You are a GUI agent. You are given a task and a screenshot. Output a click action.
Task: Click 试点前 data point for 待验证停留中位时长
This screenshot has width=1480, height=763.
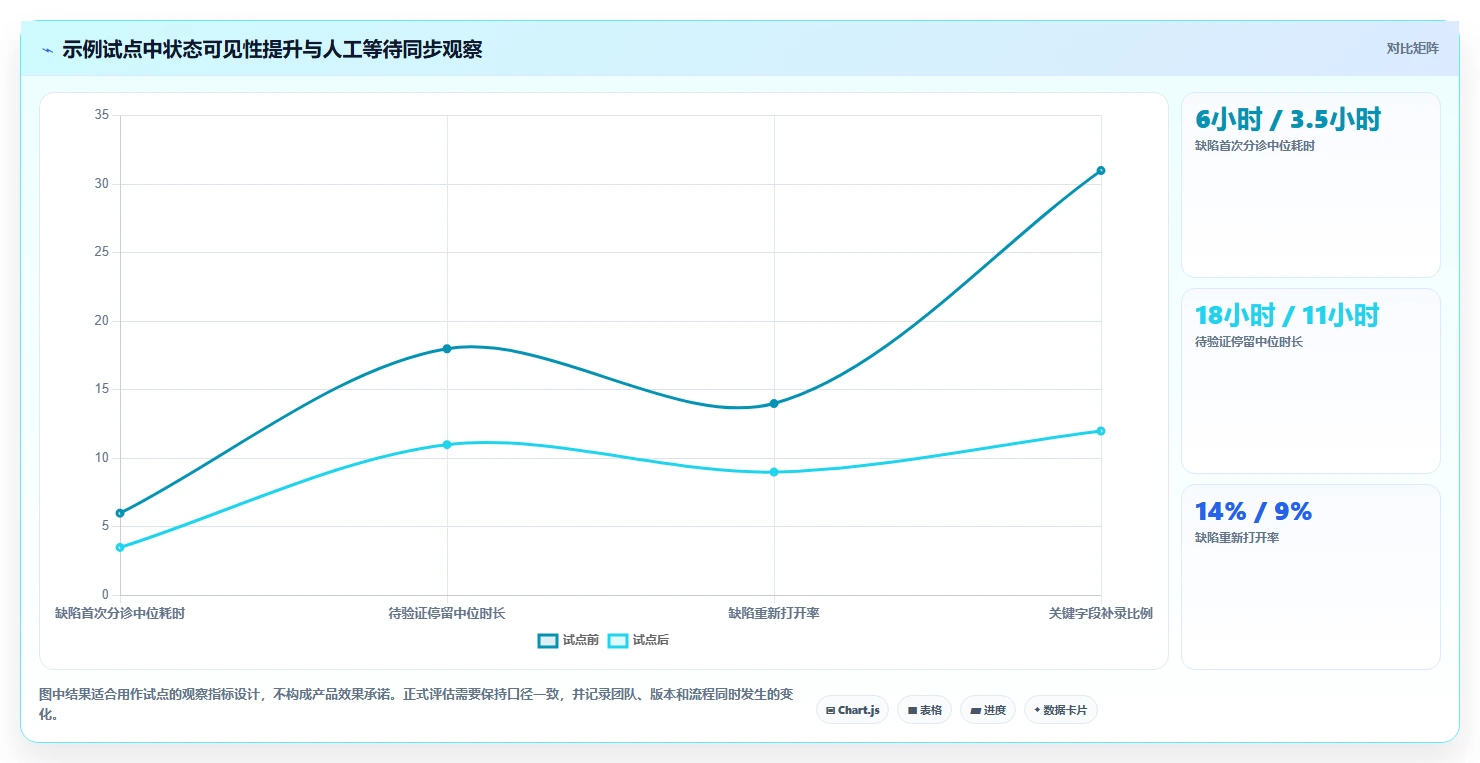(x=447, y=348)
